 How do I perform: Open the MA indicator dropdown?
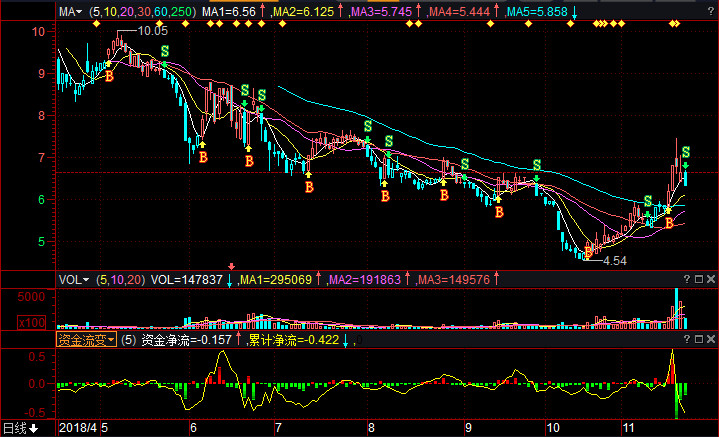coord(71,11)
